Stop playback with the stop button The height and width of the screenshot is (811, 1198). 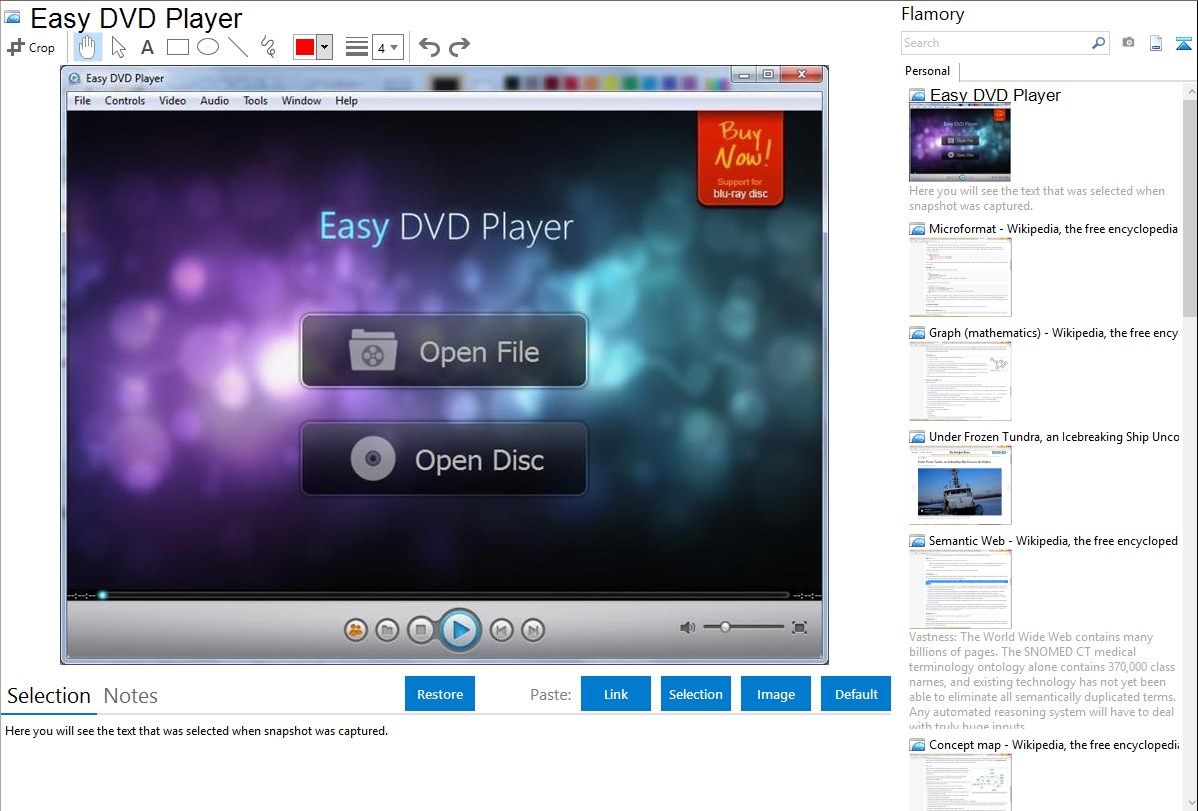tap(420, 630)
